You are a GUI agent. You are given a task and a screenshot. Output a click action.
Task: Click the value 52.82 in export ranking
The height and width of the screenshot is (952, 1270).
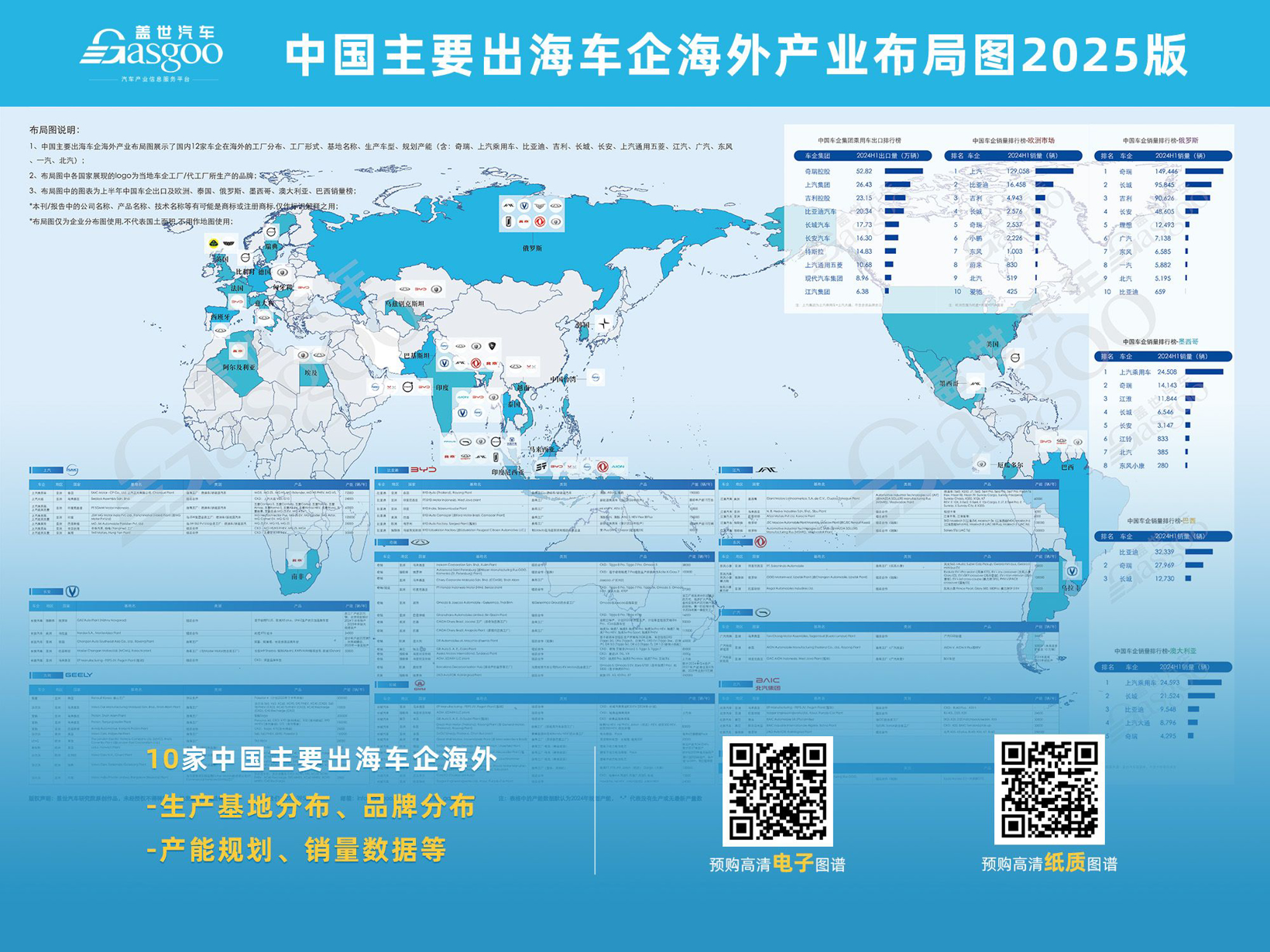point(864,171)
